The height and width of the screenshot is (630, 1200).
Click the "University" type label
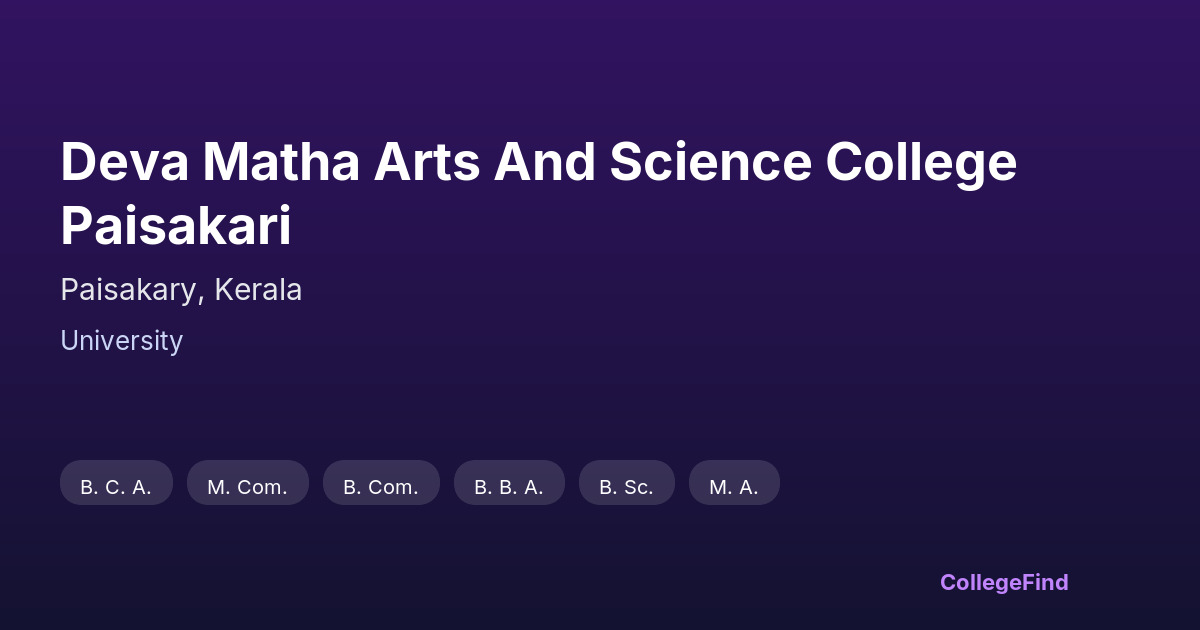[x=121, y=341]
